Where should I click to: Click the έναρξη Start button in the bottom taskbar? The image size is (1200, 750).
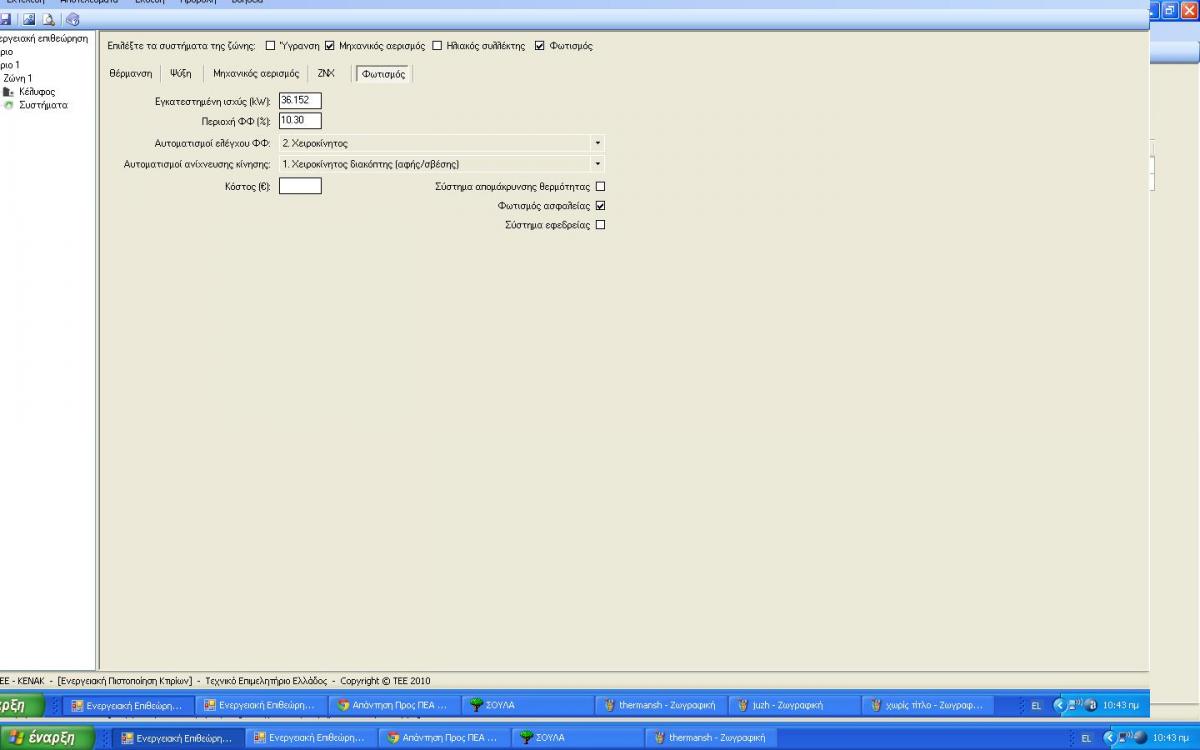click(x=47, y=738)
